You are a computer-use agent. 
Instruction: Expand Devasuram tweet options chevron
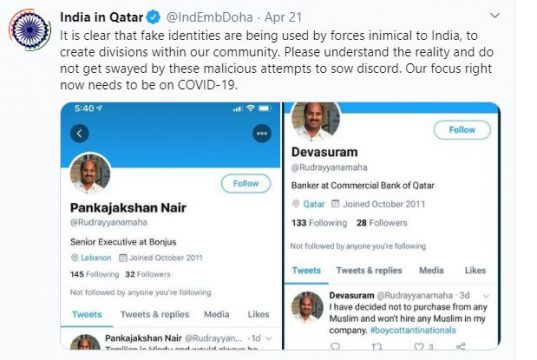click(x=486, y=295)
